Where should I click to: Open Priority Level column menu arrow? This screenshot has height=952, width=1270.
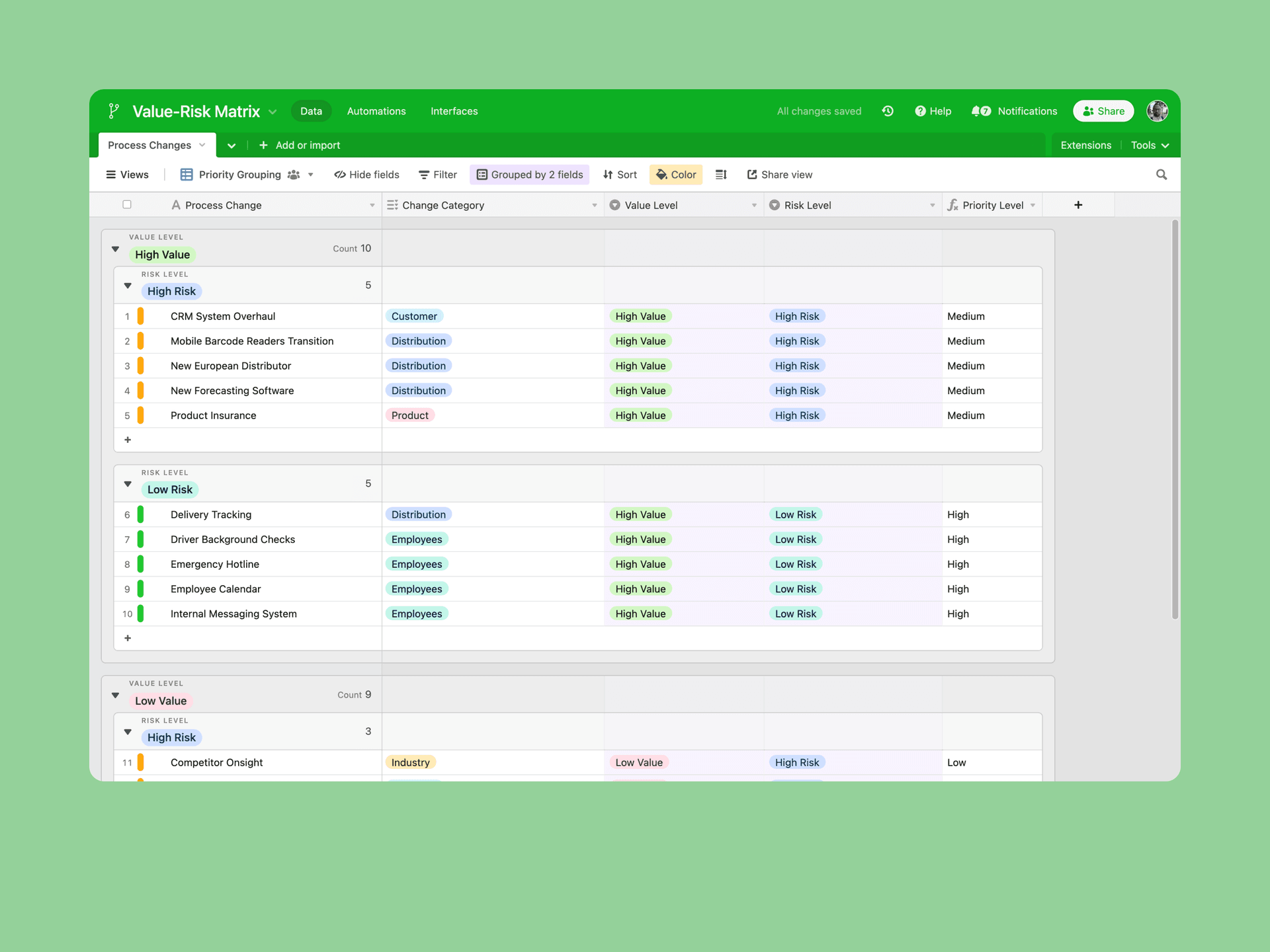pyautogui.click(x=1033, y=205)
